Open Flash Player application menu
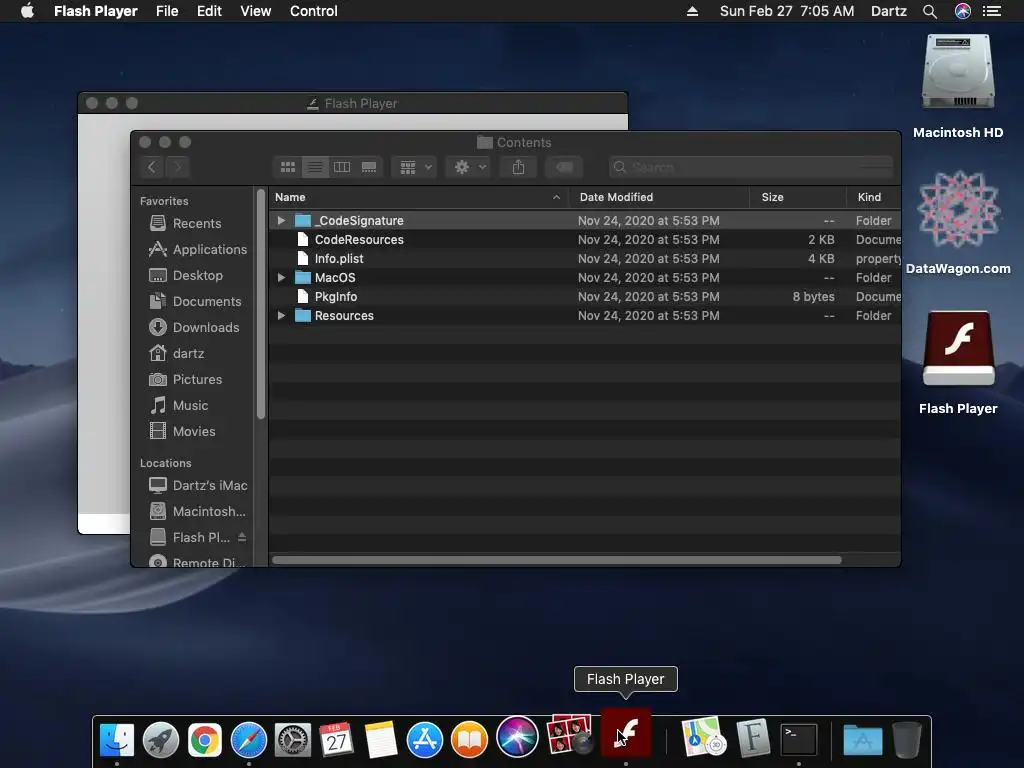 point(95,11)
